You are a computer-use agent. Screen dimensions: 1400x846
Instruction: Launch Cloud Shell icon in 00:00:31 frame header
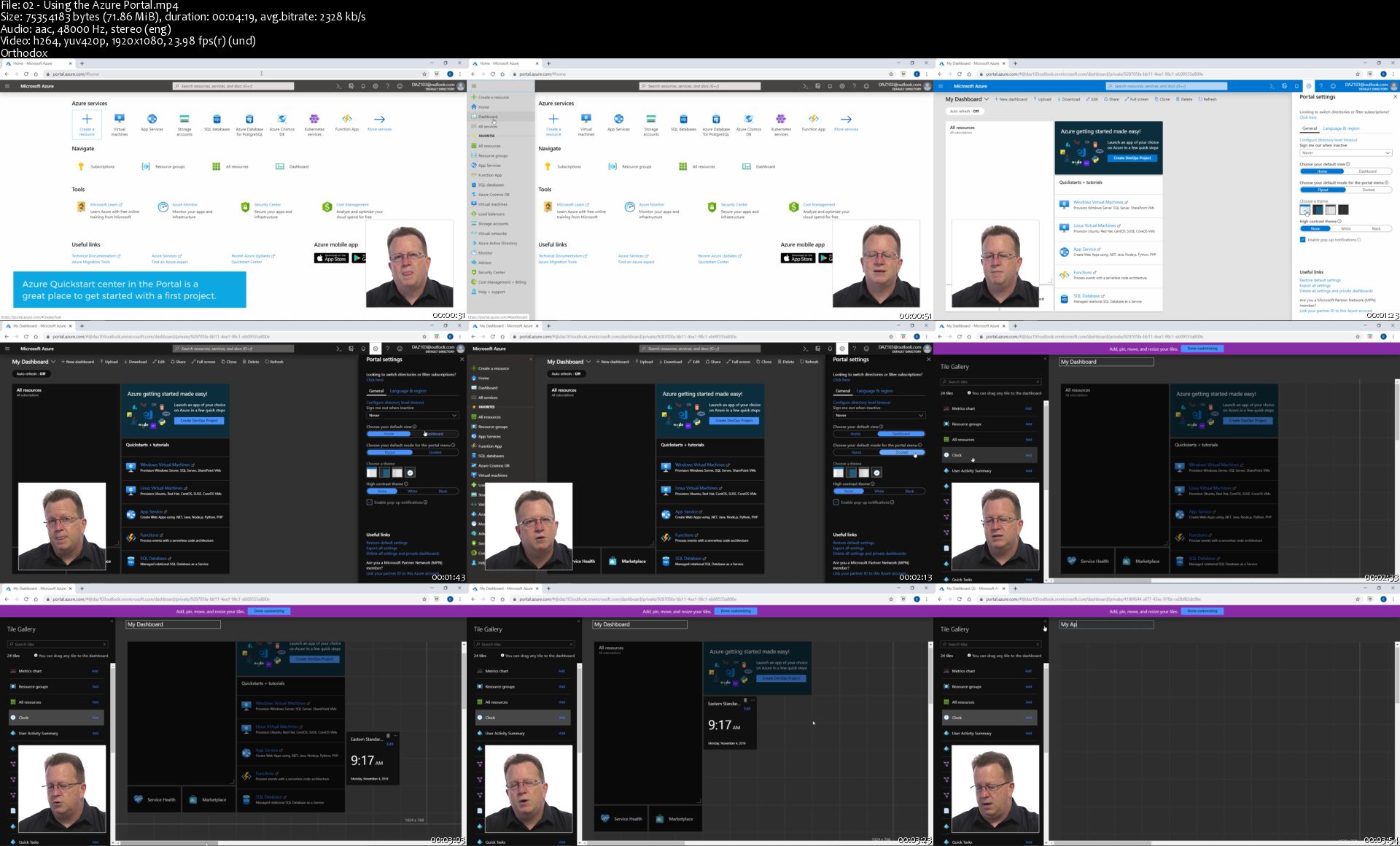338,86
